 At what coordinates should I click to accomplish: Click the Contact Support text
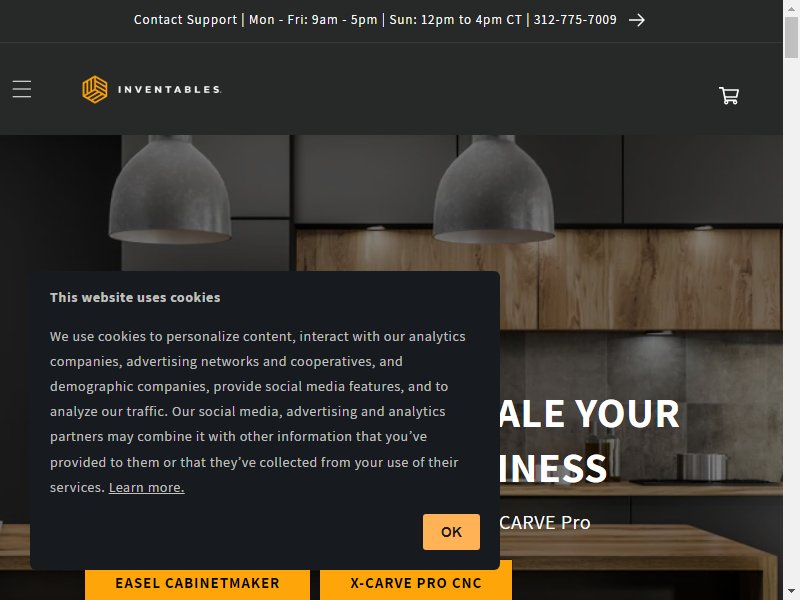[x=185, y=20]
